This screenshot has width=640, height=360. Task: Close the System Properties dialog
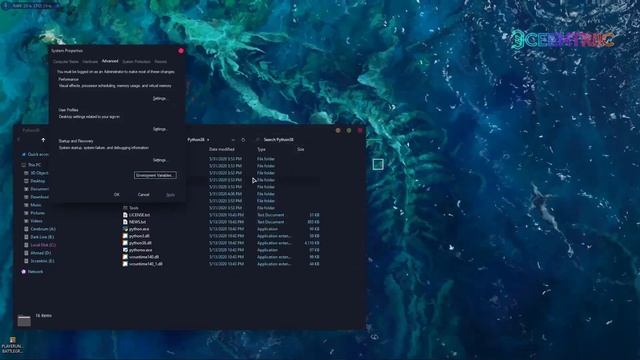[x=181, y=51]
